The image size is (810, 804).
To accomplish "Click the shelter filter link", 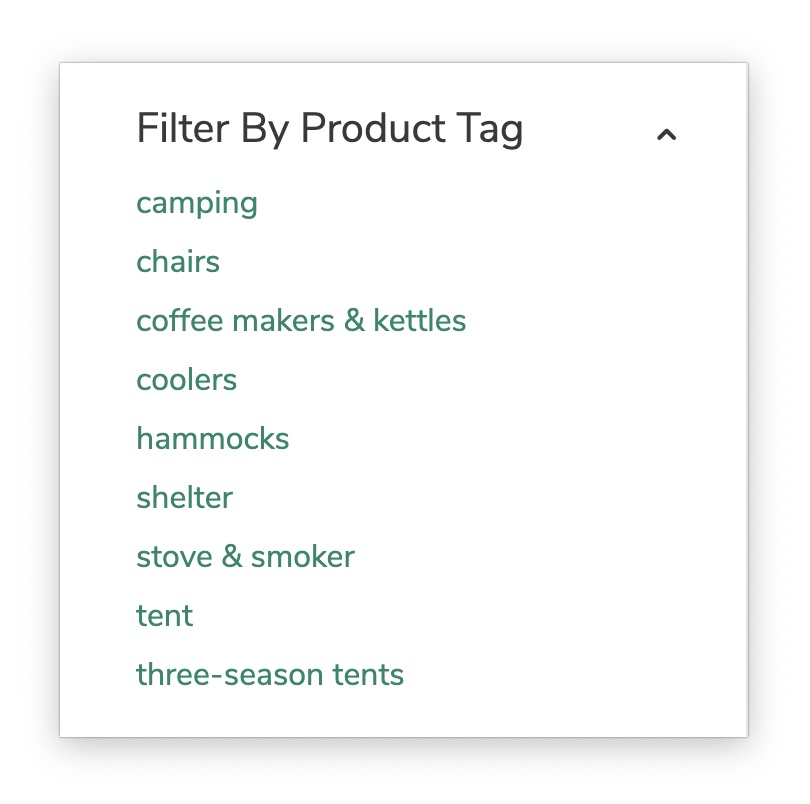I will (x=185, y=498).
